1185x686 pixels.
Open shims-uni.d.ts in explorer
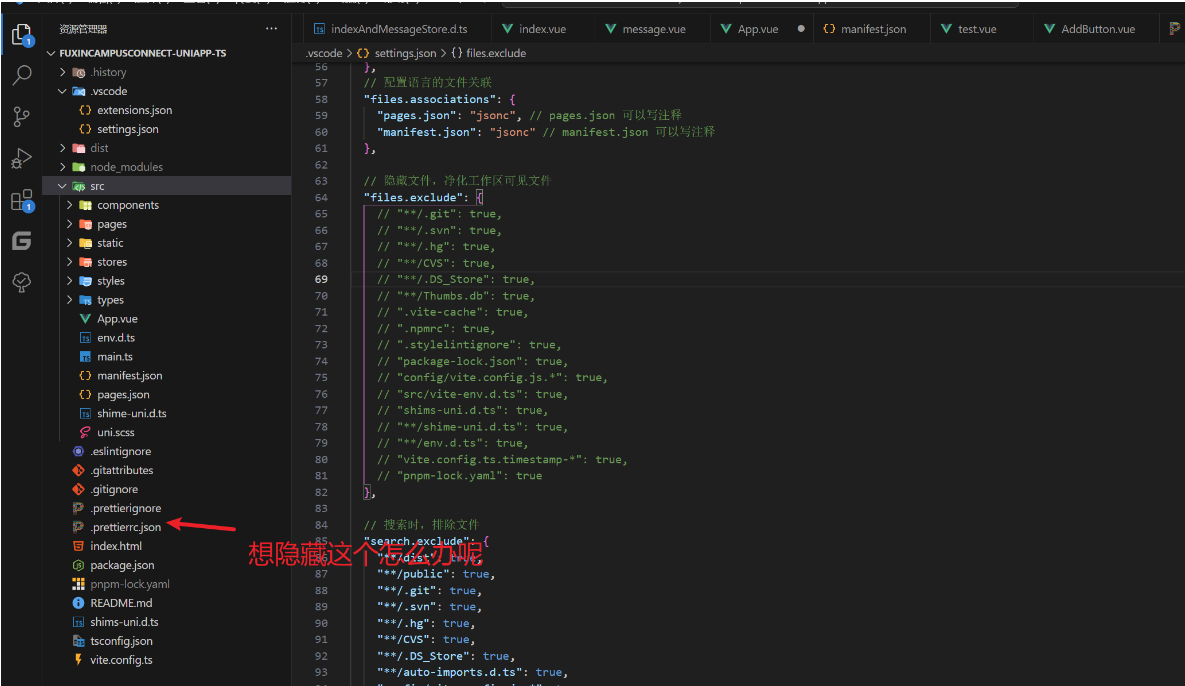[125, 622]
